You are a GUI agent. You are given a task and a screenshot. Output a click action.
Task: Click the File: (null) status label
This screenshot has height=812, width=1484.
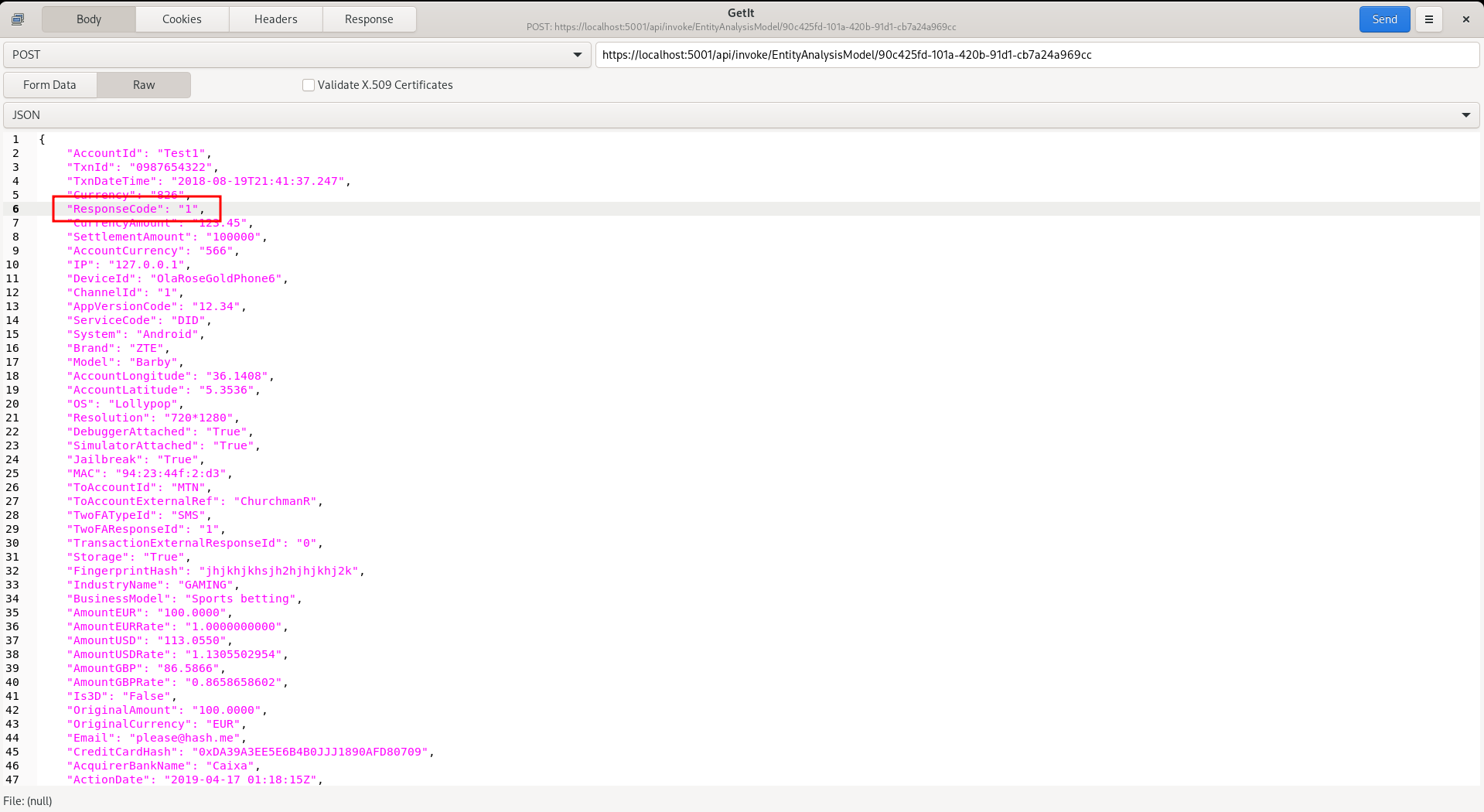(x=28, y=801)
